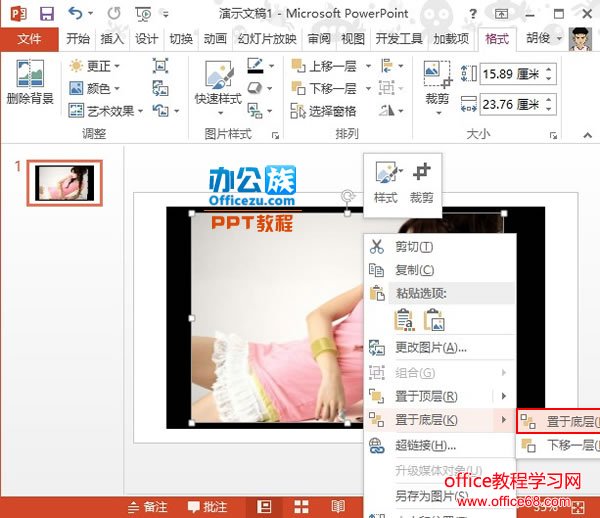The image size is (600, 518).
Task: Switch to Reading view icon
Action: 338,507
